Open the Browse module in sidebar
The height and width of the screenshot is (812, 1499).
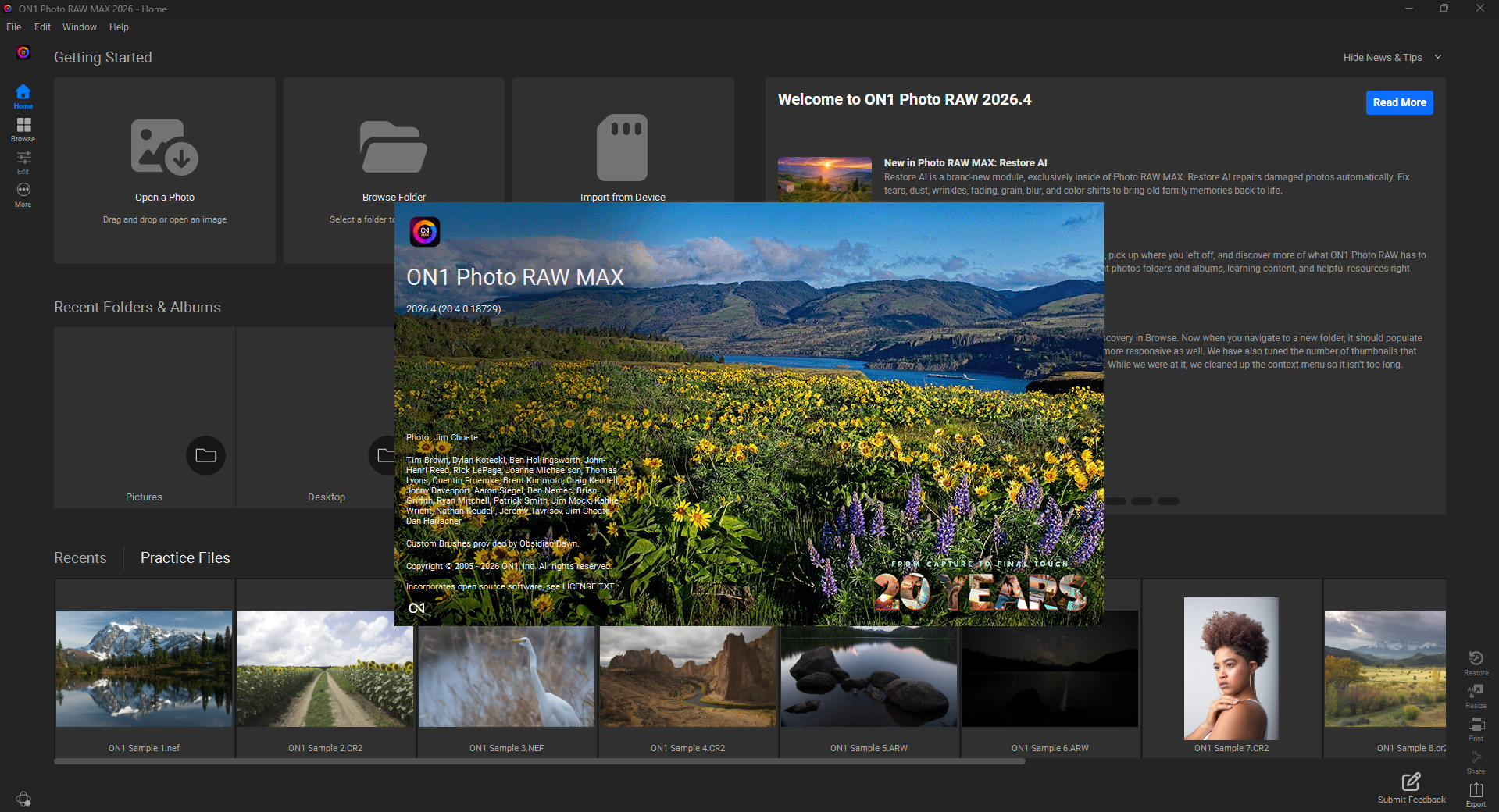click(x=23, y=130)
